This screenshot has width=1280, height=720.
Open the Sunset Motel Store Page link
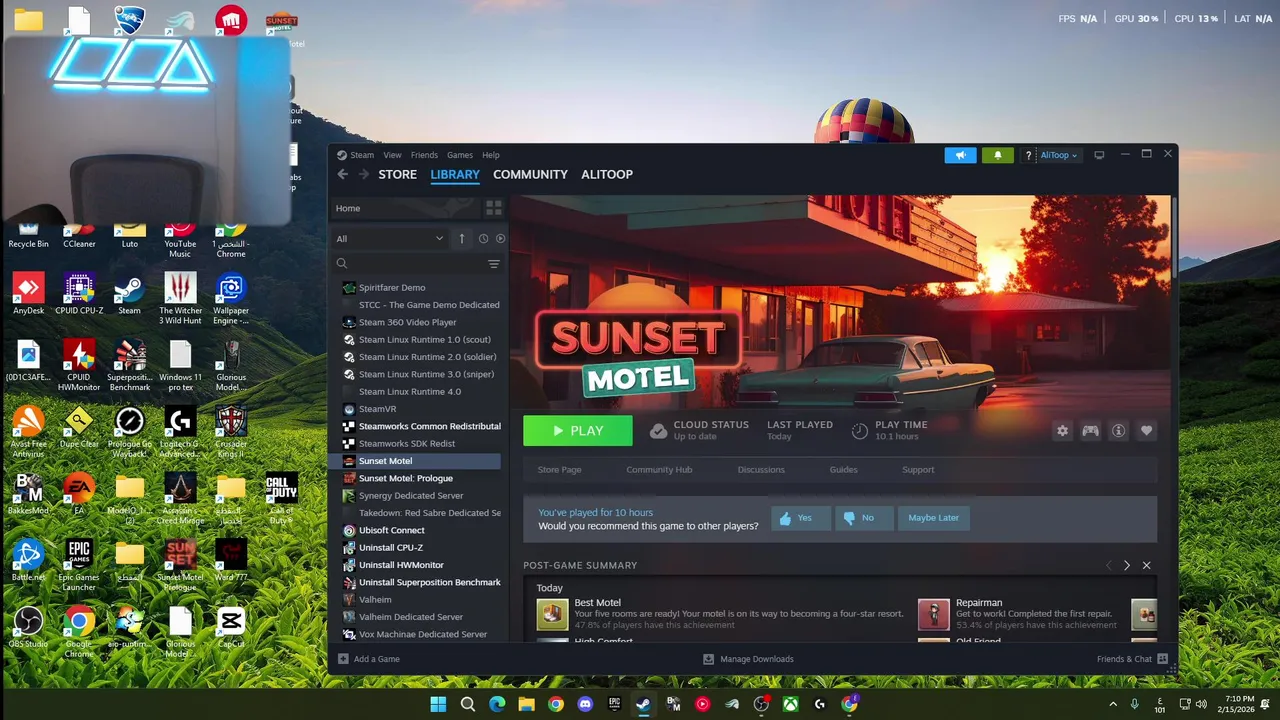point(559,470)
